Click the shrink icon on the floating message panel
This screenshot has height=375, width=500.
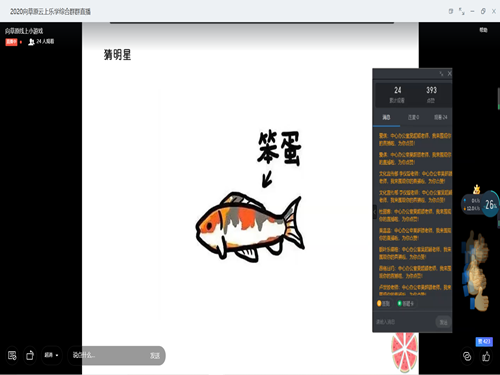click(441, 73)
